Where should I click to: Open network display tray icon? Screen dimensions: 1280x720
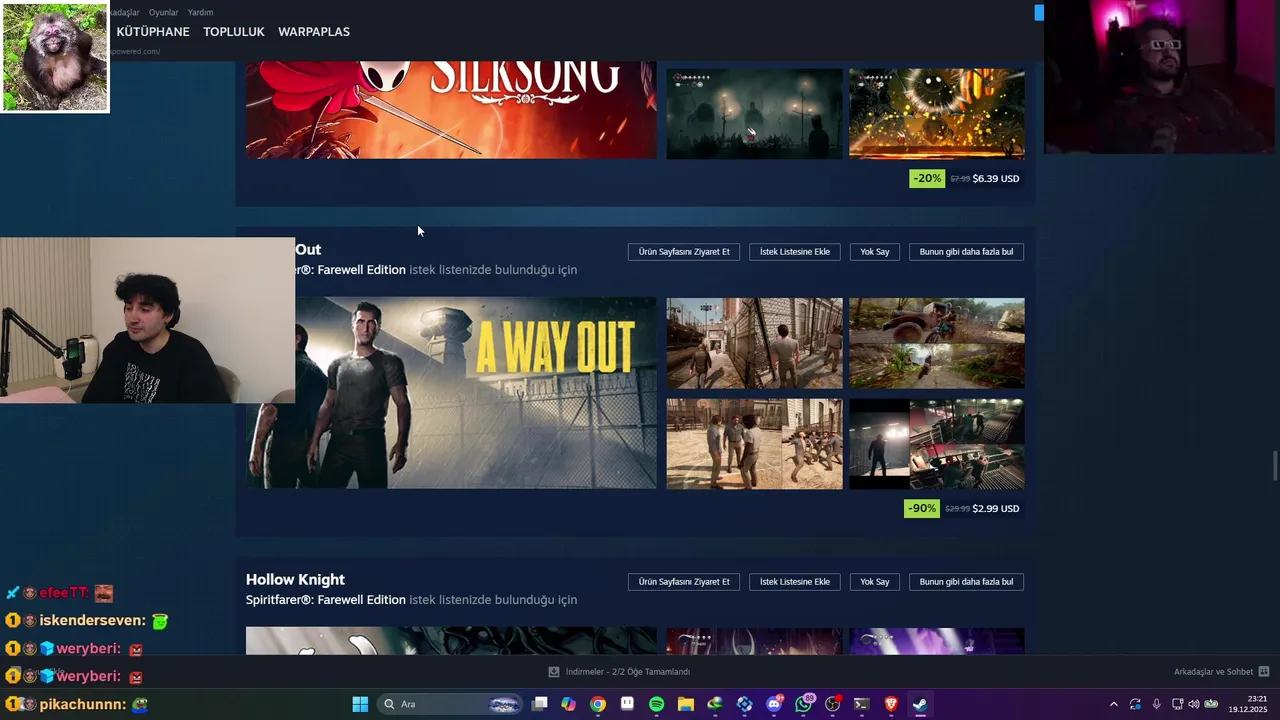click(x=1177, y=704)
